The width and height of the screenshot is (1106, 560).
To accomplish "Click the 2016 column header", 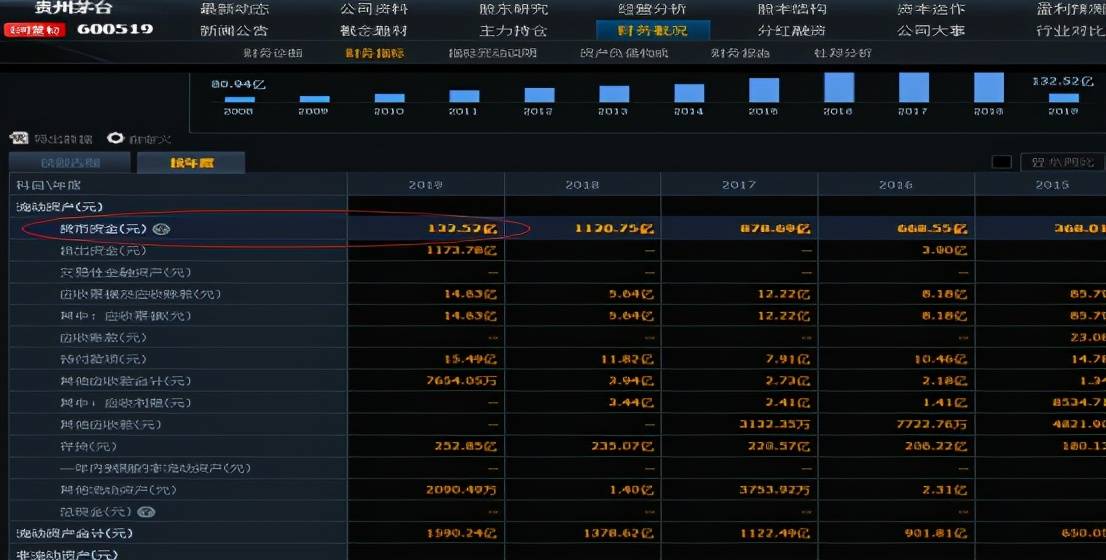I will (x=896, y=185).
